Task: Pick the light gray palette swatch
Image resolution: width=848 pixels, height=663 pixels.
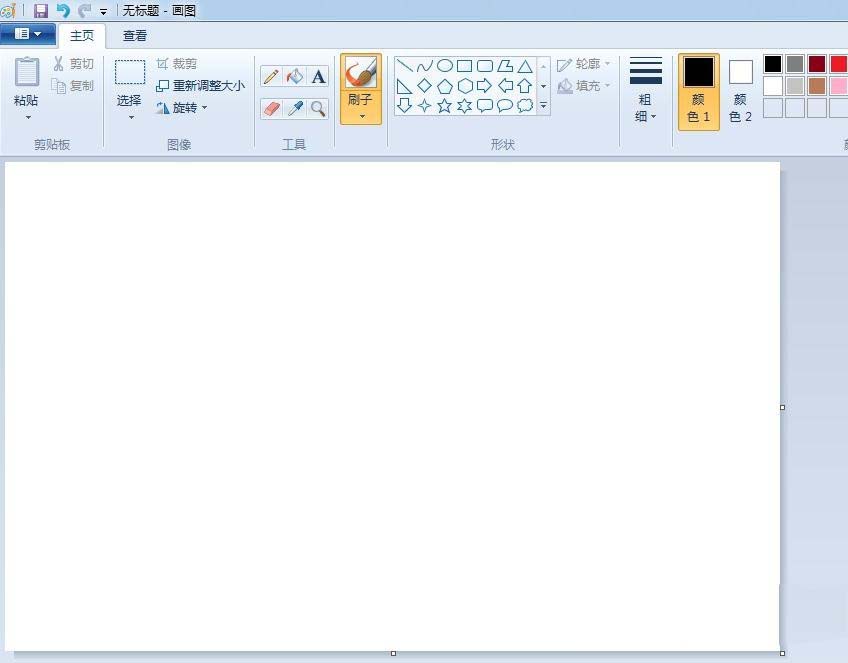Action: click(794, 85)
